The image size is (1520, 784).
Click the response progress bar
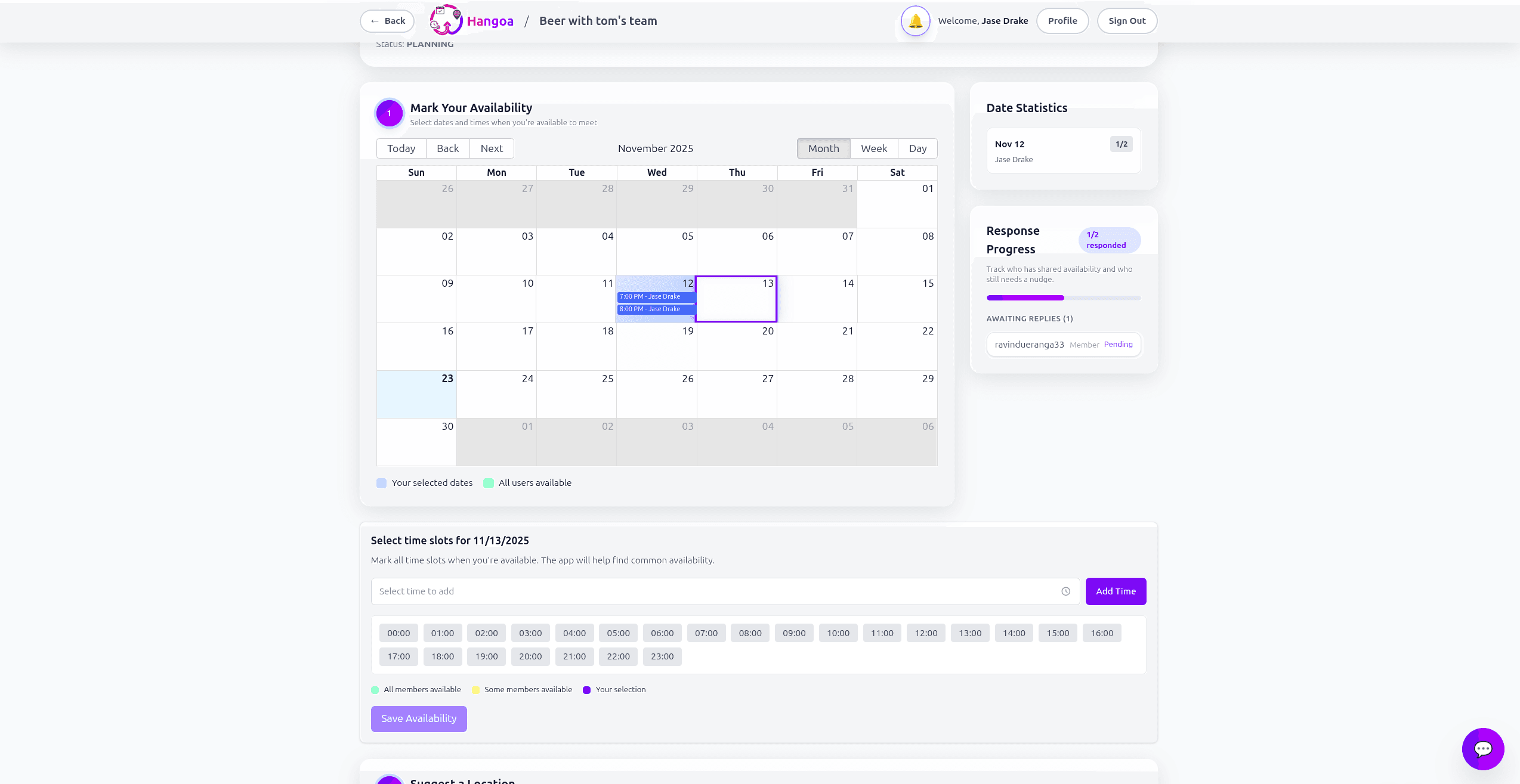1063,298
